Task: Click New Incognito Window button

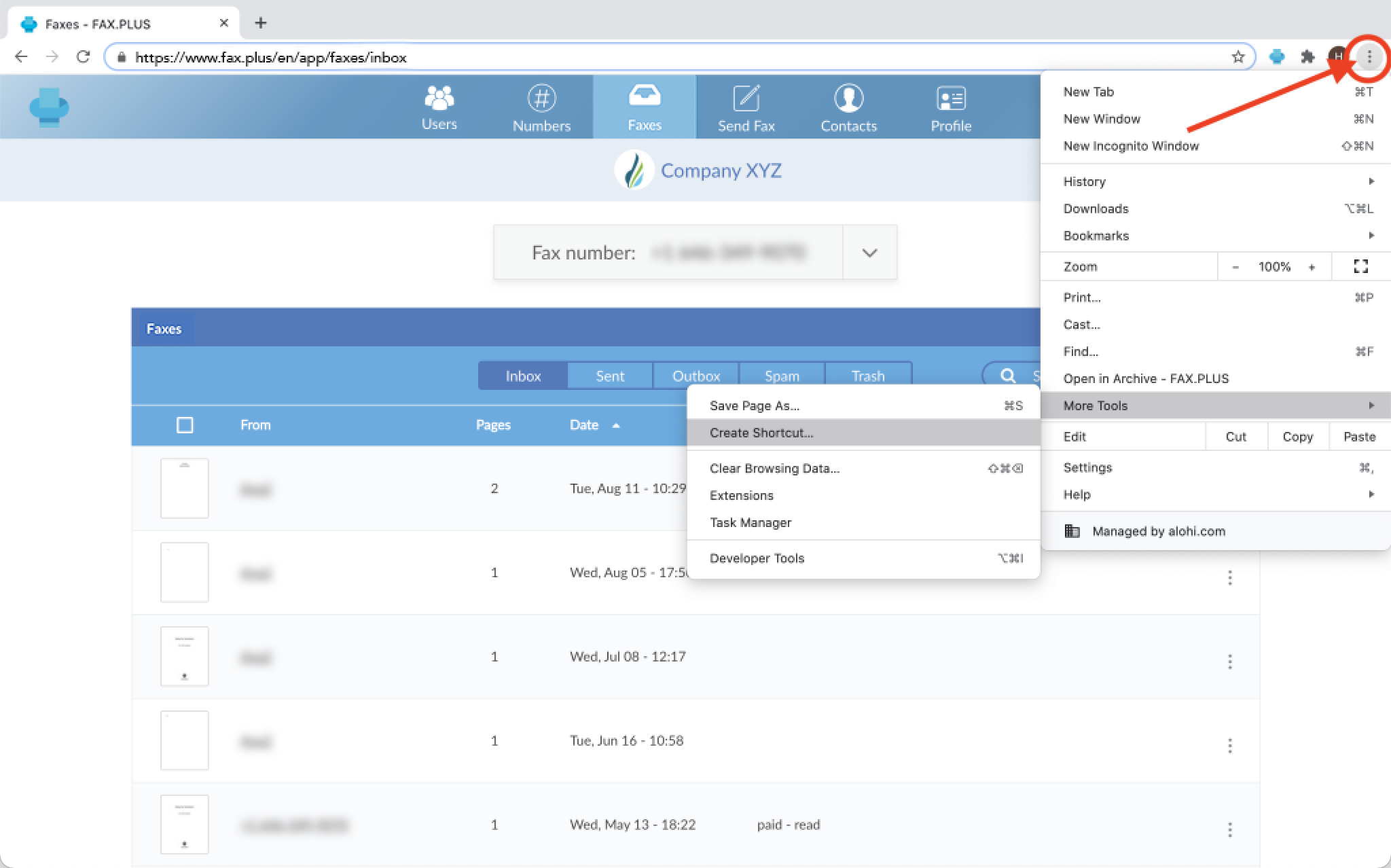Action: 1131,145
